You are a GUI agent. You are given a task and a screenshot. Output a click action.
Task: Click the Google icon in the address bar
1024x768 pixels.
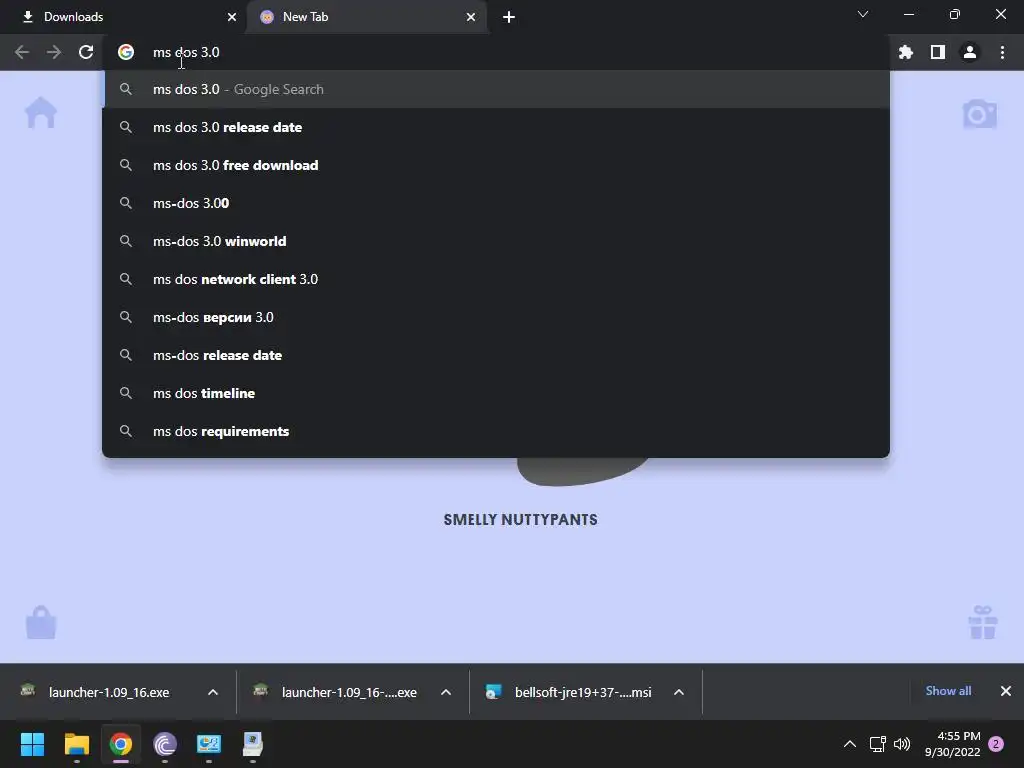click(x=126, y=52)
